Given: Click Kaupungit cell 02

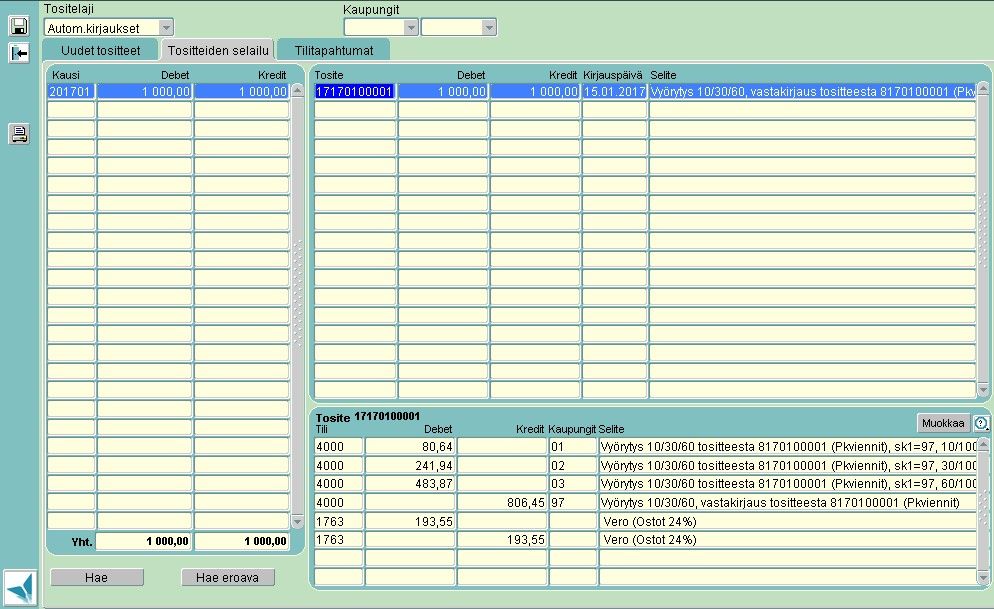Looking at the screenshot, I should coord(572,466).
